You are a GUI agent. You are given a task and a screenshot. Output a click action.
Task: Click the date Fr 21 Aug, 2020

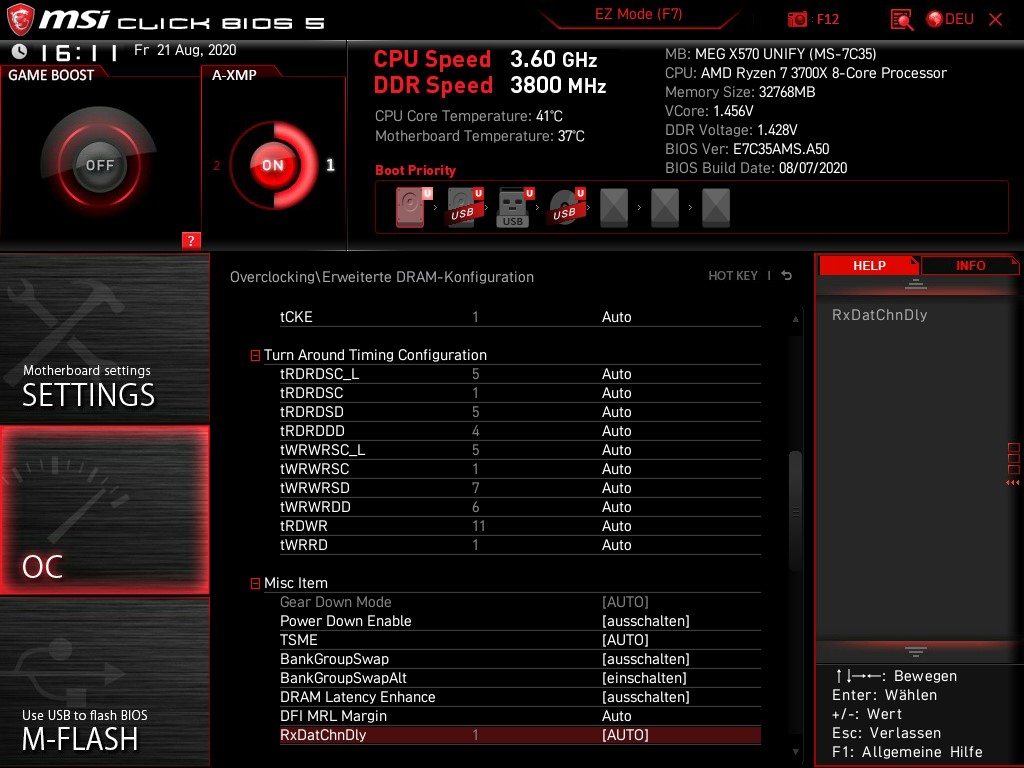185,50
